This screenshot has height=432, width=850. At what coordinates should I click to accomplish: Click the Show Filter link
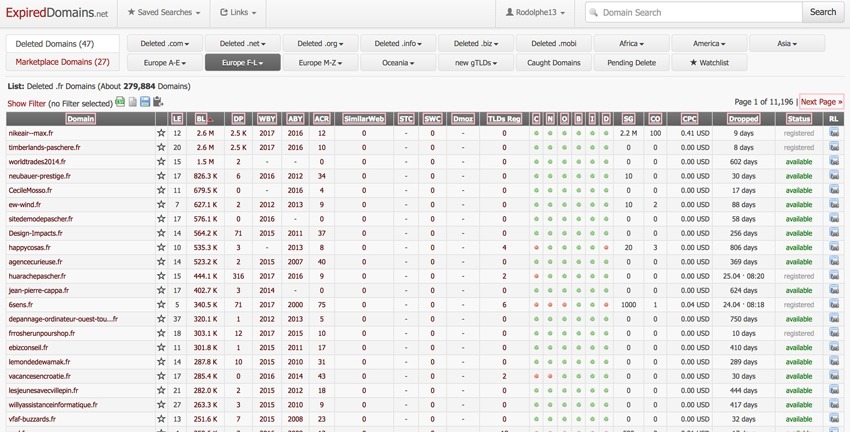pyautogui.click(x=27, y=104)
